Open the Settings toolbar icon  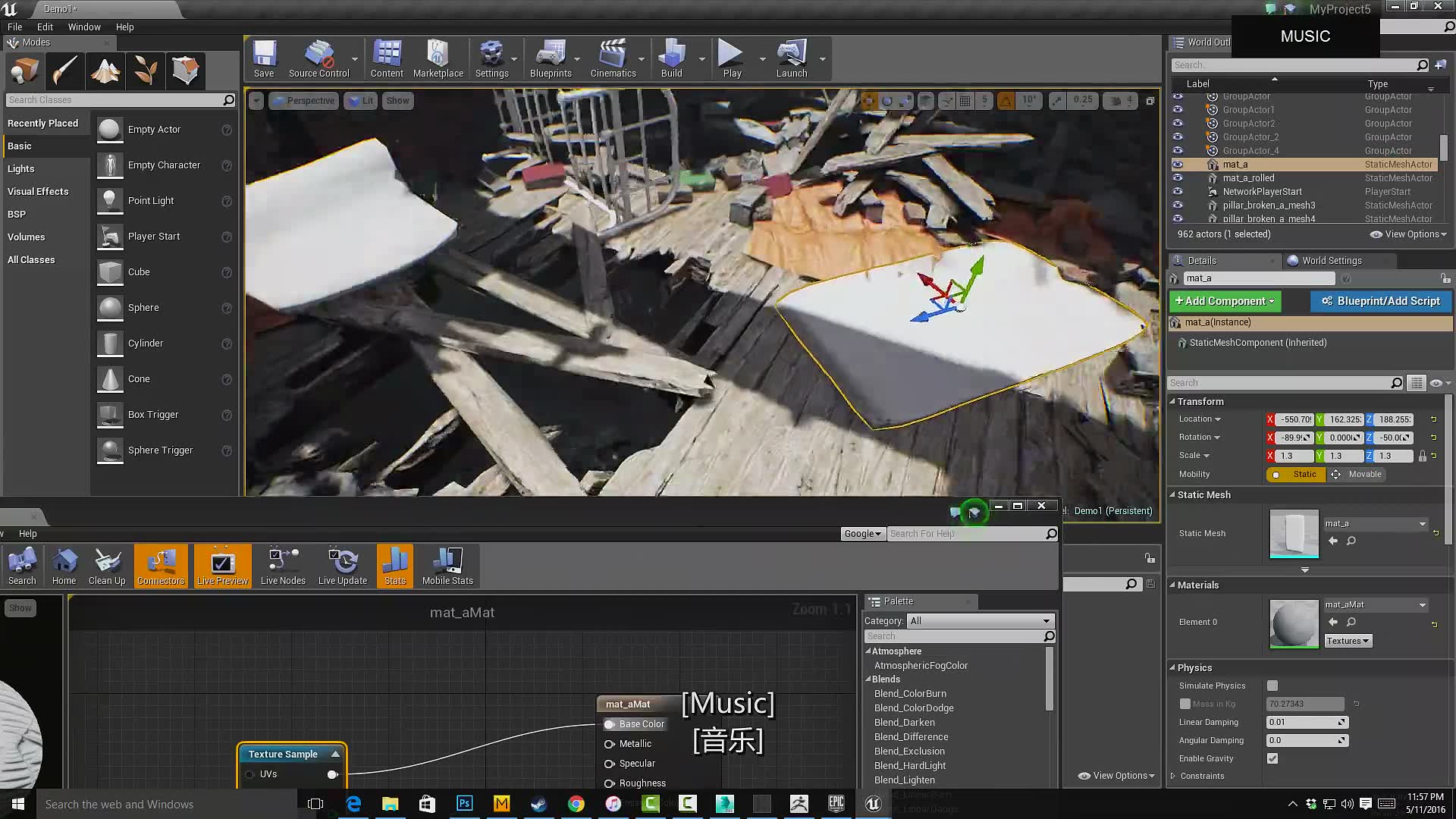pos(491,58)
